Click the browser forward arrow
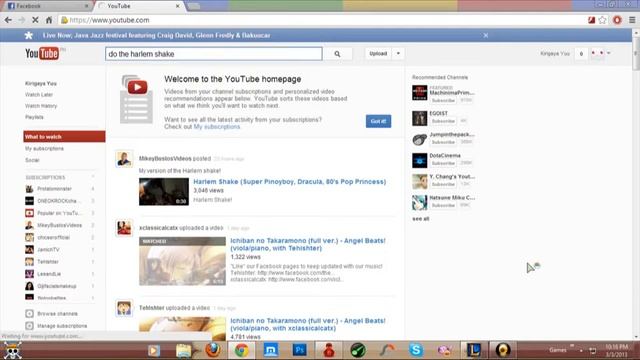The height and width of the screenshot is (360, 640). coord(22,20)
